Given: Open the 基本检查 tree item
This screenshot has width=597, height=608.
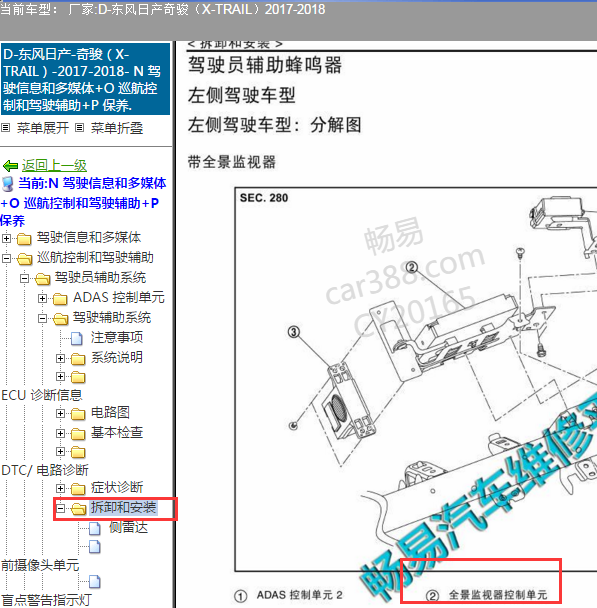Looking at the screenshot, I should [117, 433].
